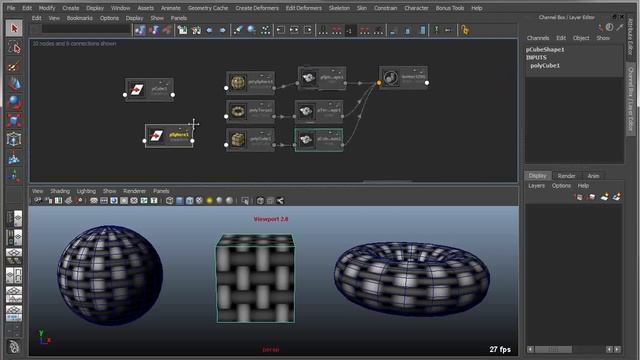
Task: Open viewport Renderer menu
Action: 134,191
